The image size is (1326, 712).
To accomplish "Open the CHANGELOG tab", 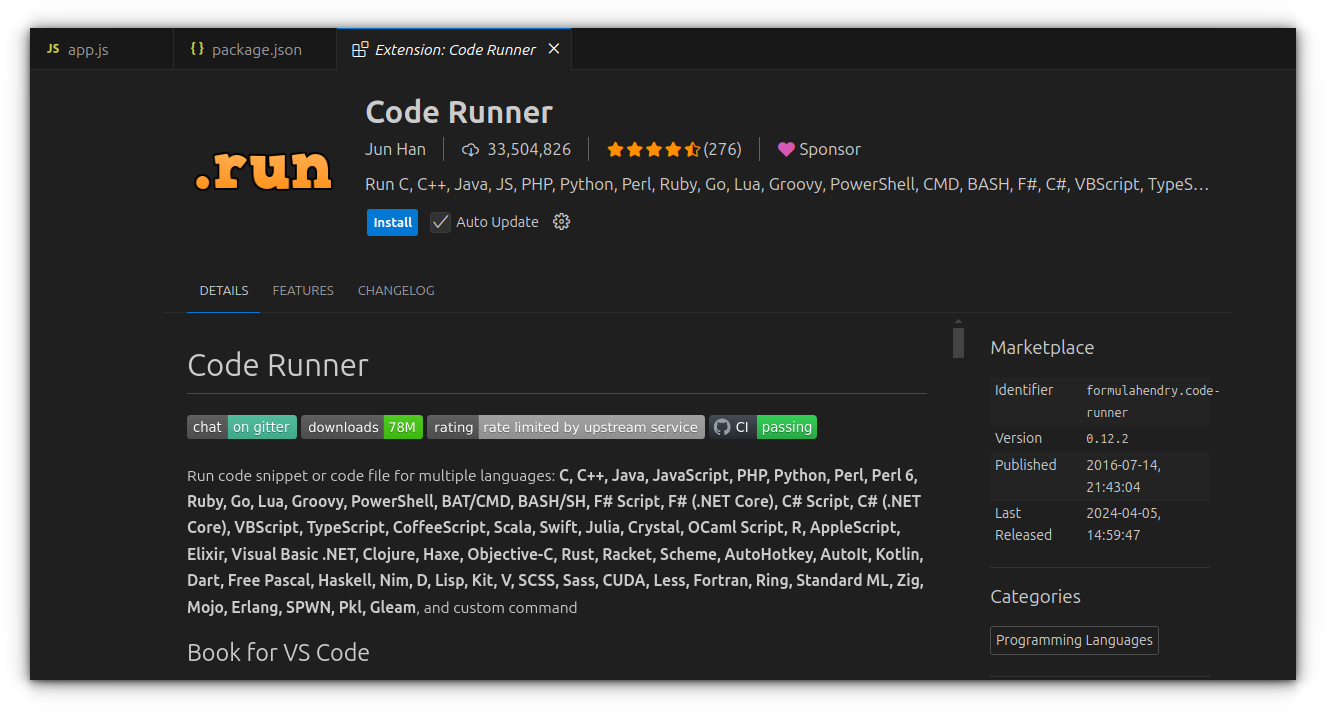I will click(396, 290).
